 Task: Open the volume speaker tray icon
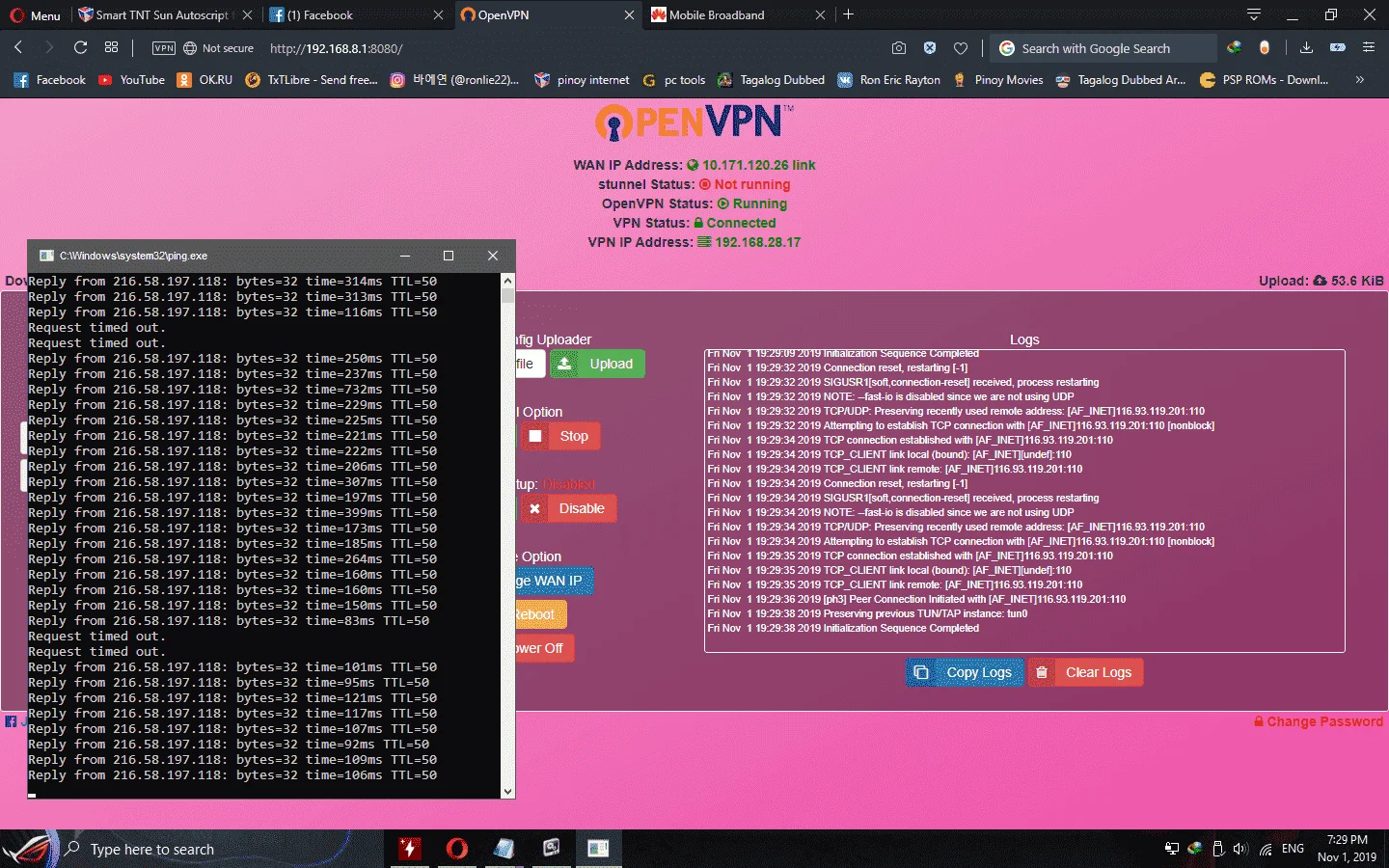[x=1240, y=849]
